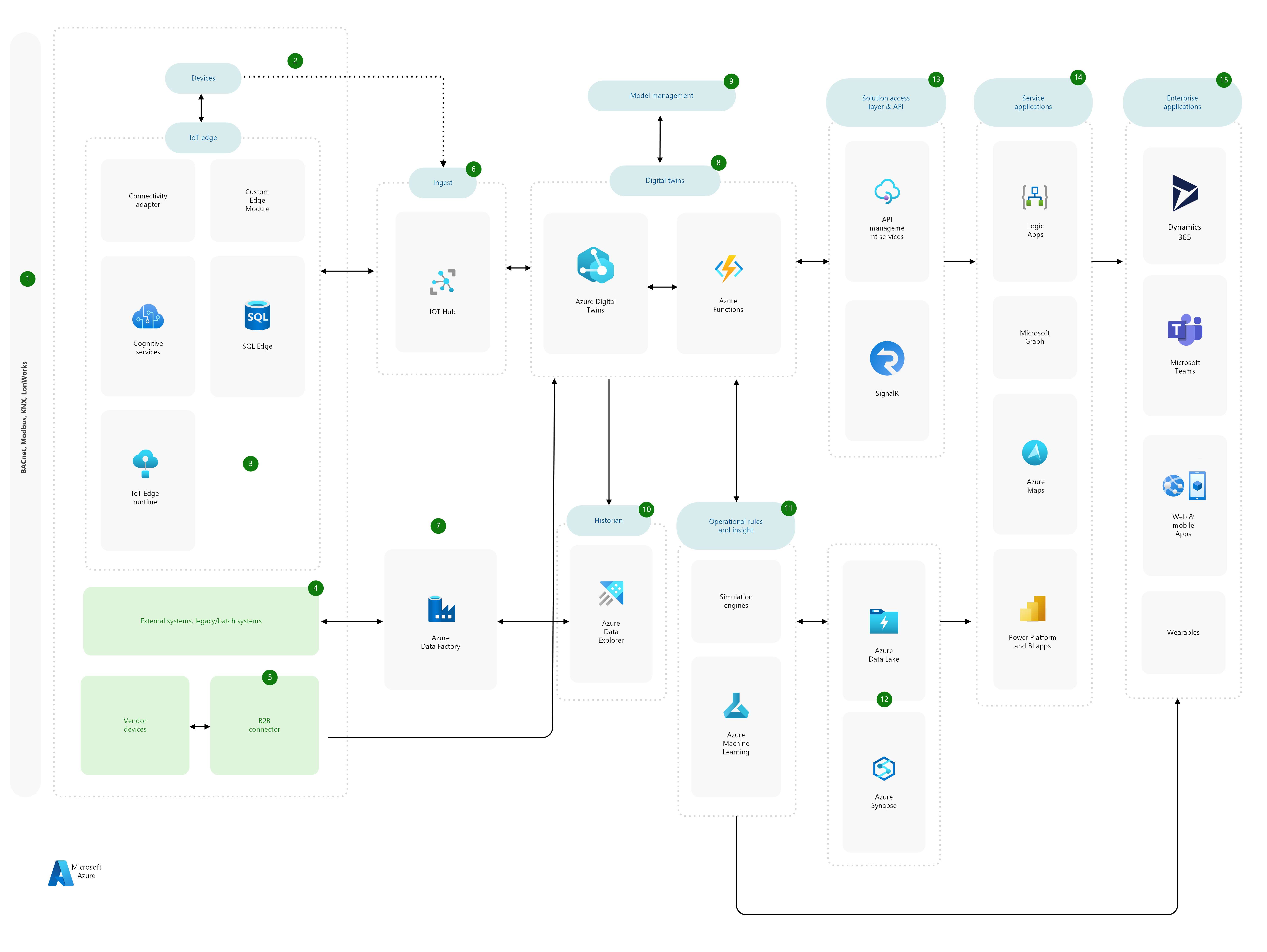Viewport: 1267px width, 952px height.
Task: Click the Devices label pill
Action: pyautogui.click(x=203, y=78)
